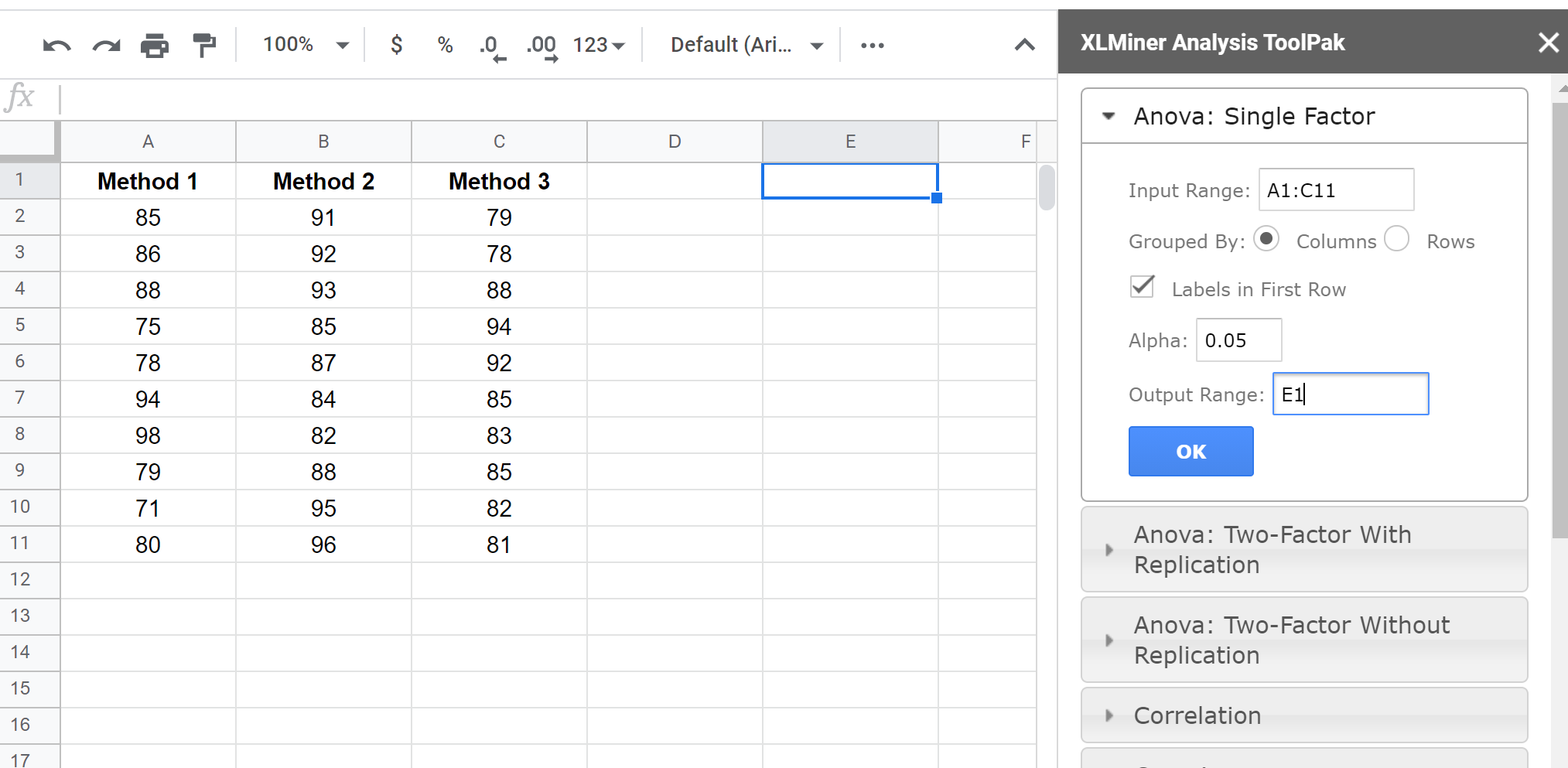The width and height of the screenshot is (1568, 768).
Task: Select column B header
Action: [323, 142]
